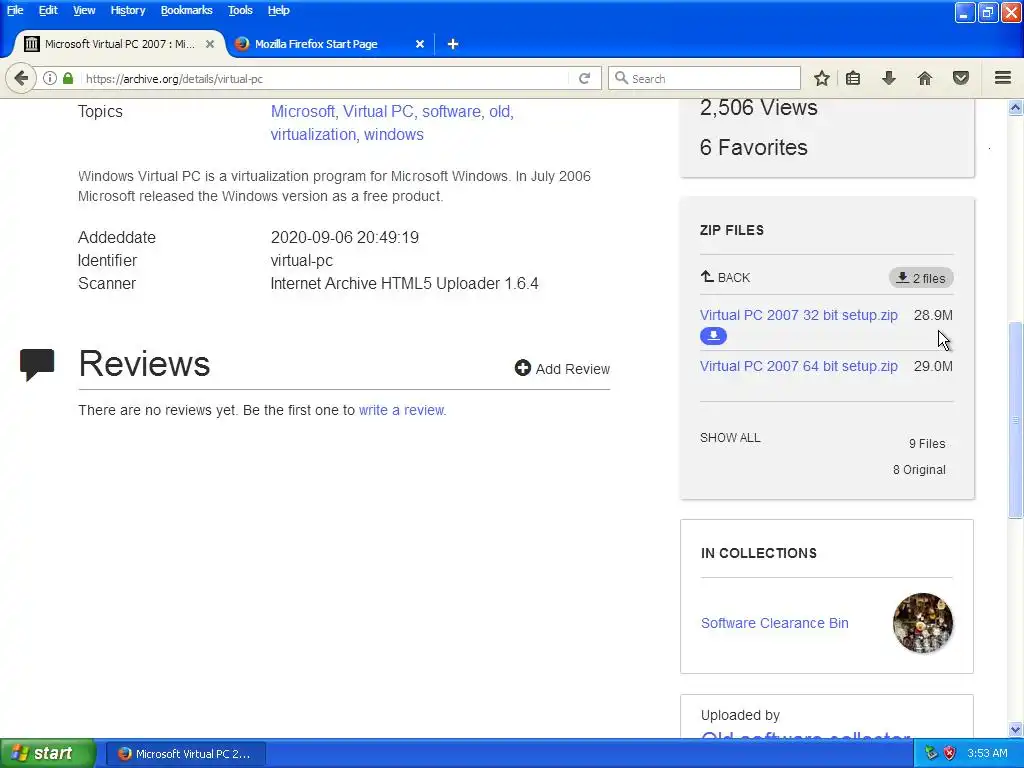Open the windows topic link

(394, 135)
